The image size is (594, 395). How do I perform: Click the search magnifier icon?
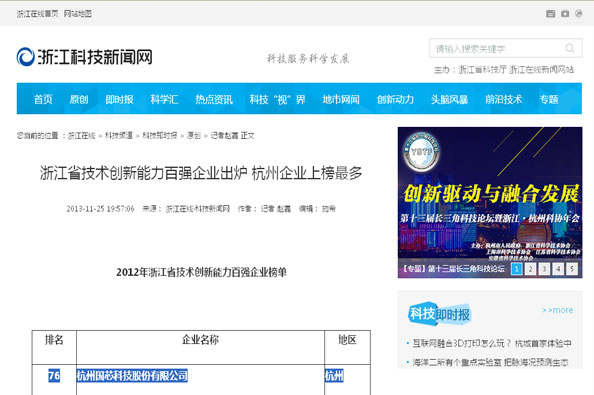tap(570, 48)
